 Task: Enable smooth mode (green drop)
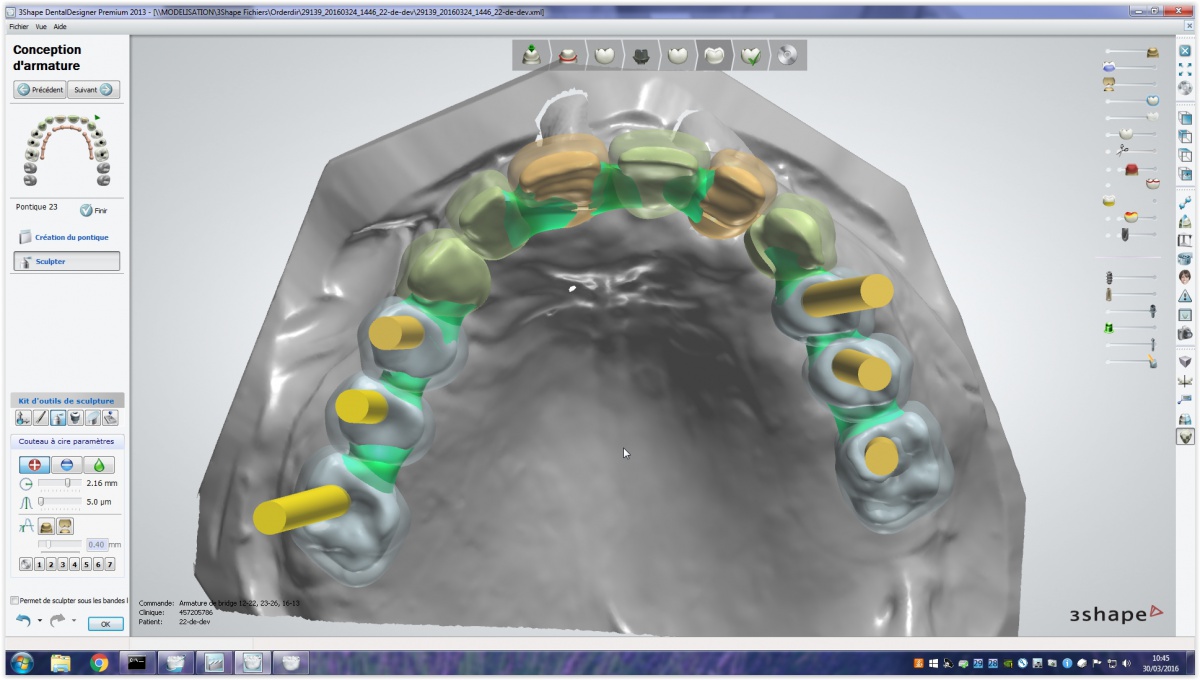pyautogui.click(x=99, y=465)
